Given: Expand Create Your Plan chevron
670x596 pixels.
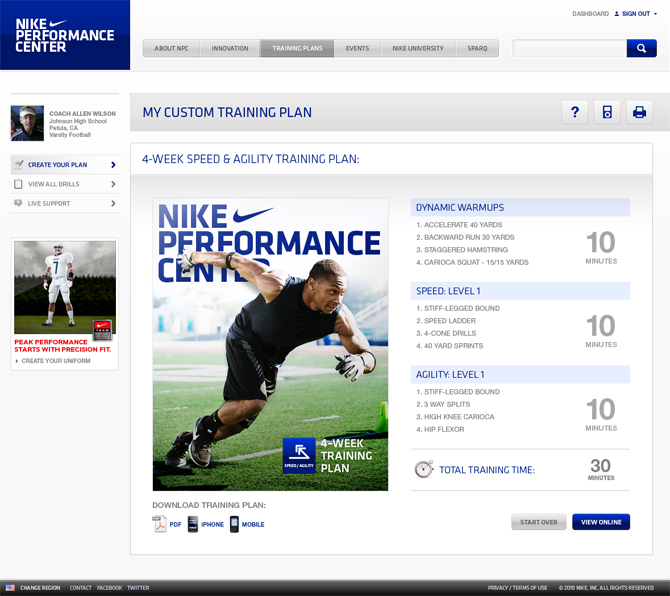Looking at the screenshot, I should click(113, 164).
